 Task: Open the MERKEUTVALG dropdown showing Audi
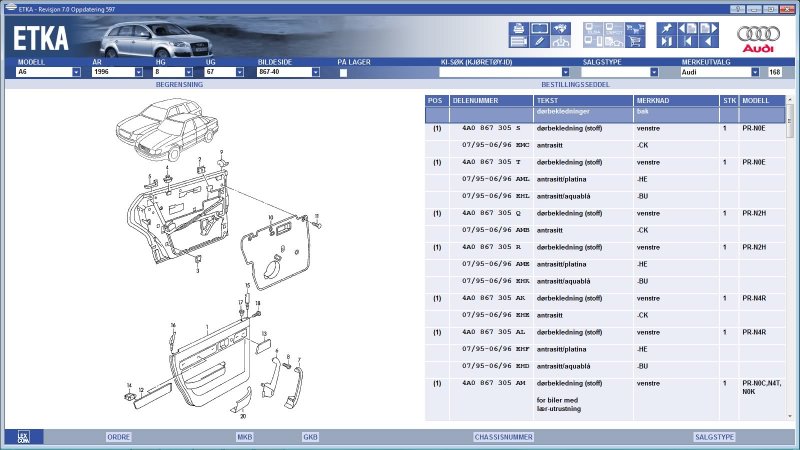[757, 73]
